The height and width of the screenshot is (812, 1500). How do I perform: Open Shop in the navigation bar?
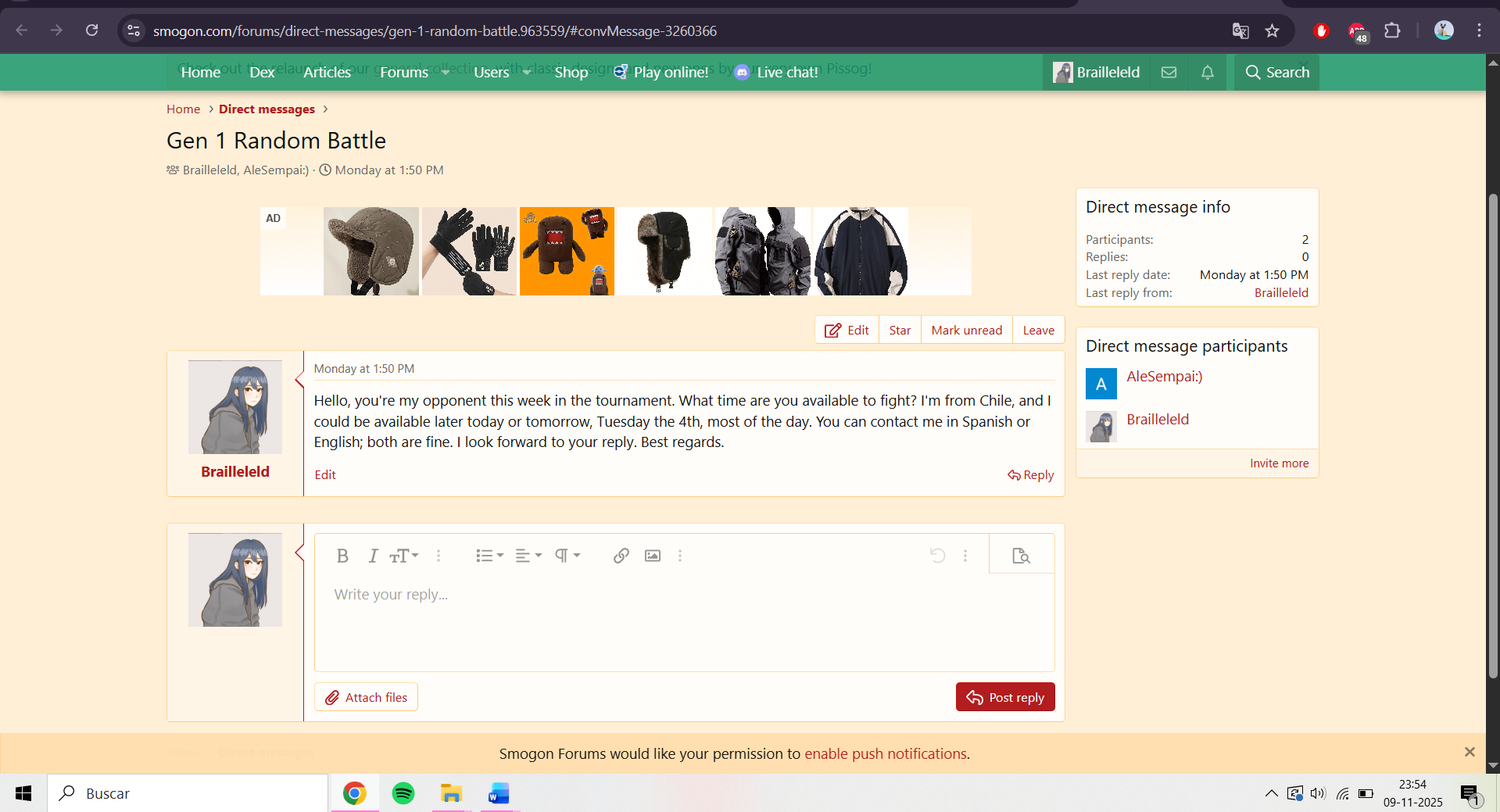coord(571,72)
